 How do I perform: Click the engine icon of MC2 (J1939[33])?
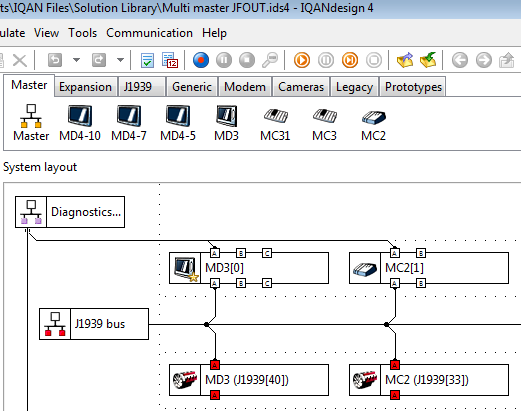coord(365,380)
